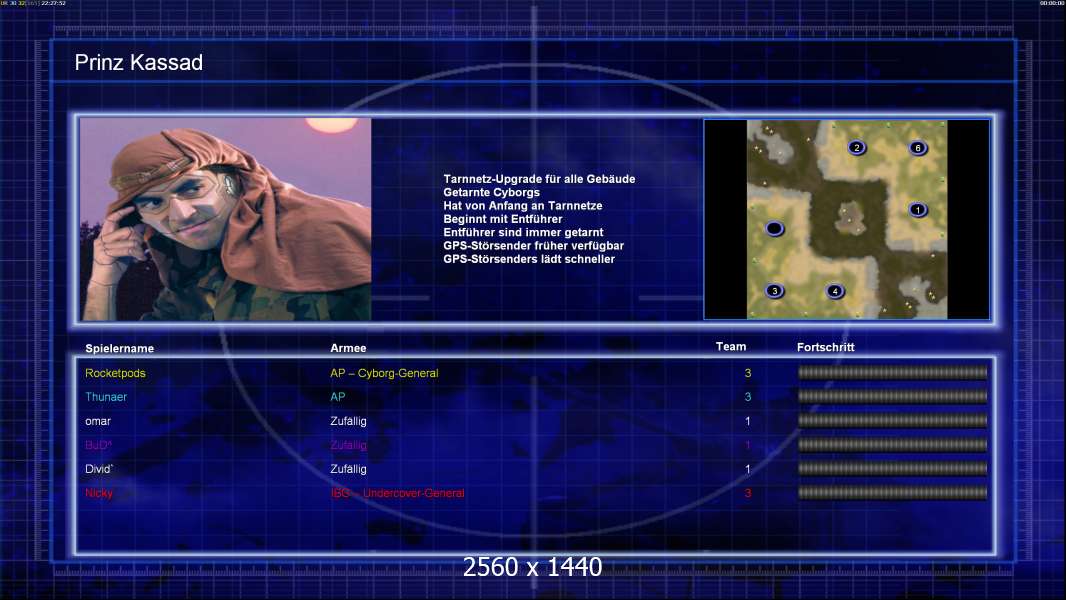Click 'Entführer sind immer getarnt' line
The image size is (1066, 600).
click(x=523, y=232)
